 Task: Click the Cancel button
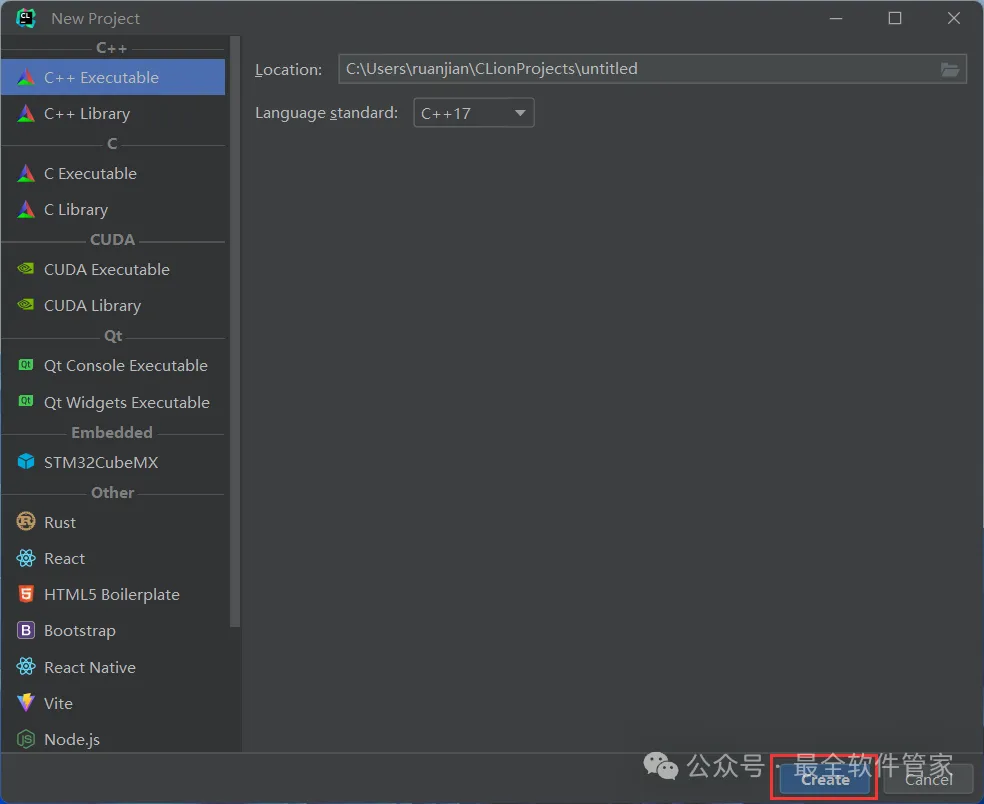928,779
